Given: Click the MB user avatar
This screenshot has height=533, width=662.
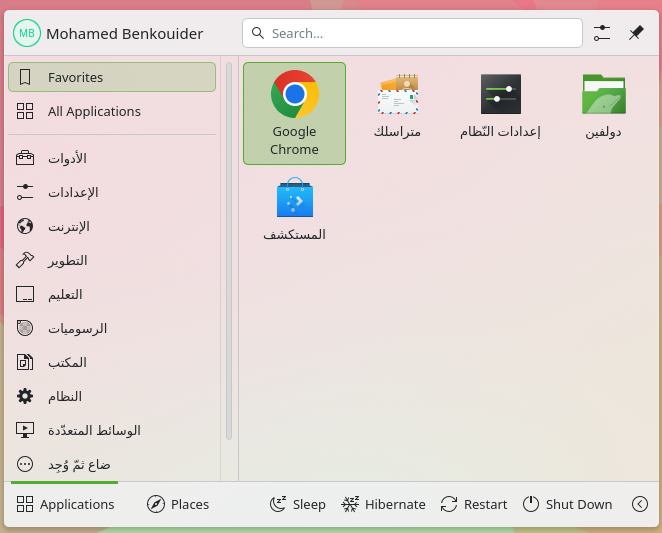Looking at the screenshot, I should click(27, 33).
